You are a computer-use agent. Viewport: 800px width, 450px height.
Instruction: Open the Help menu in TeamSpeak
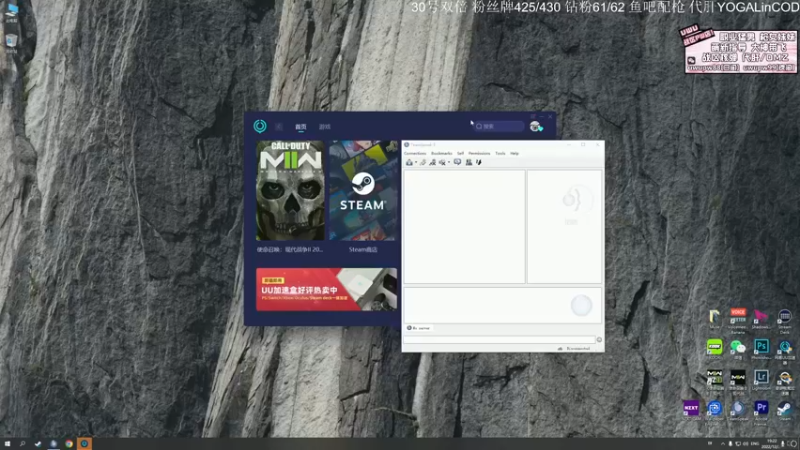tap(514, 153)
